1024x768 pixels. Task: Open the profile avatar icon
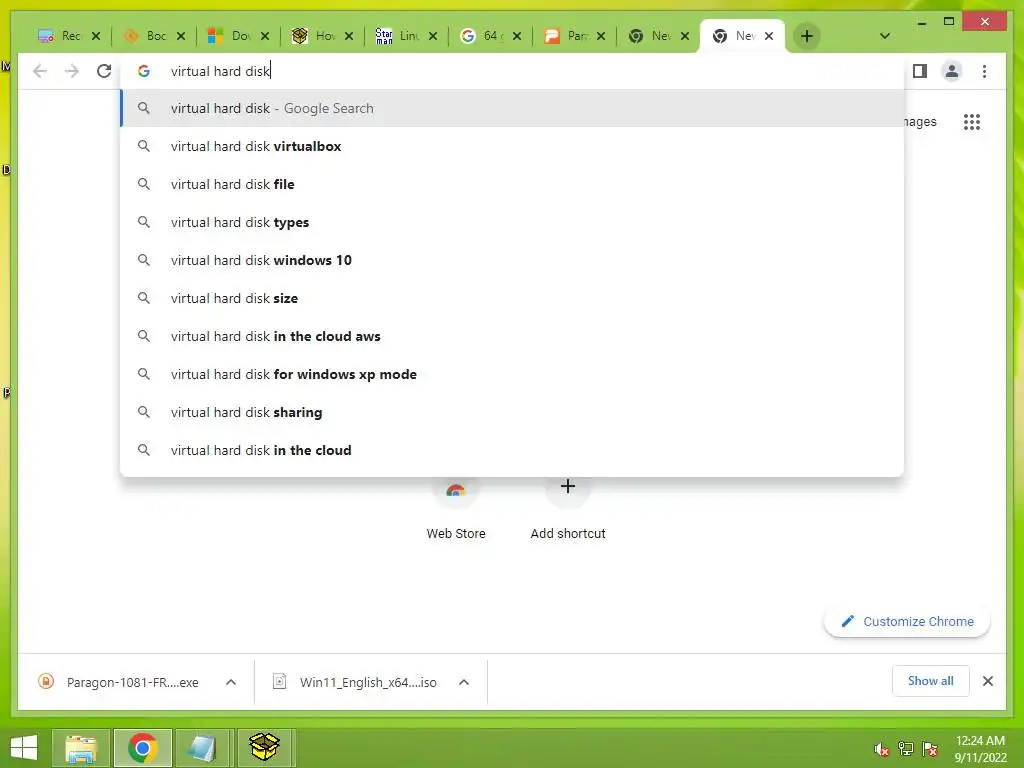(952, 71)
